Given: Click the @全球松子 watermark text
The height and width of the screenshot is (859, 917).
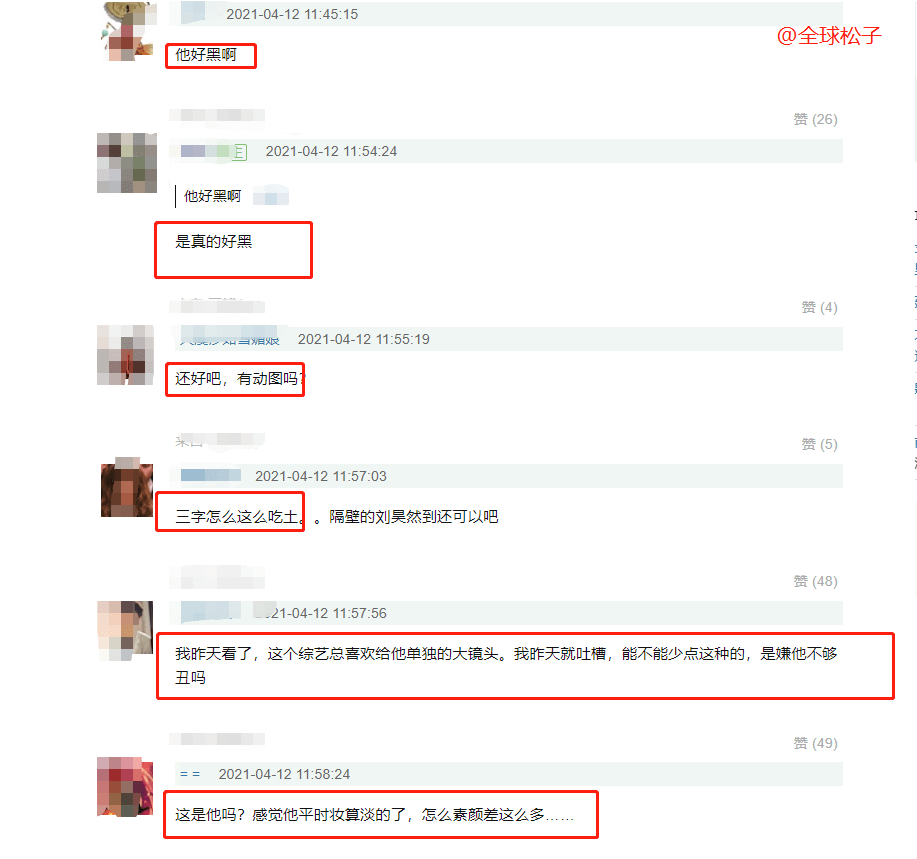Looking at the screenshot, I should click(x=829, y=36).
